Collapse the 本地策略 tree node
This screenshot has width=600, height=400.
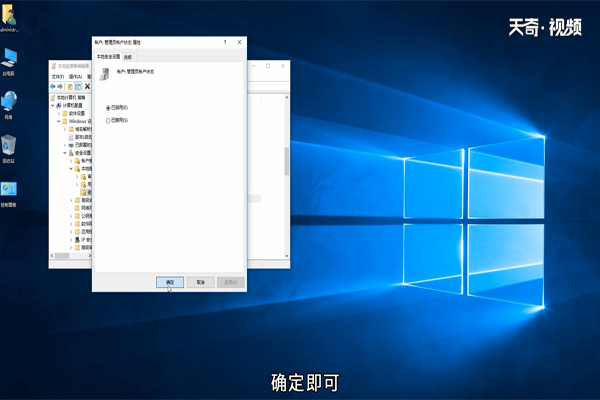71,168
